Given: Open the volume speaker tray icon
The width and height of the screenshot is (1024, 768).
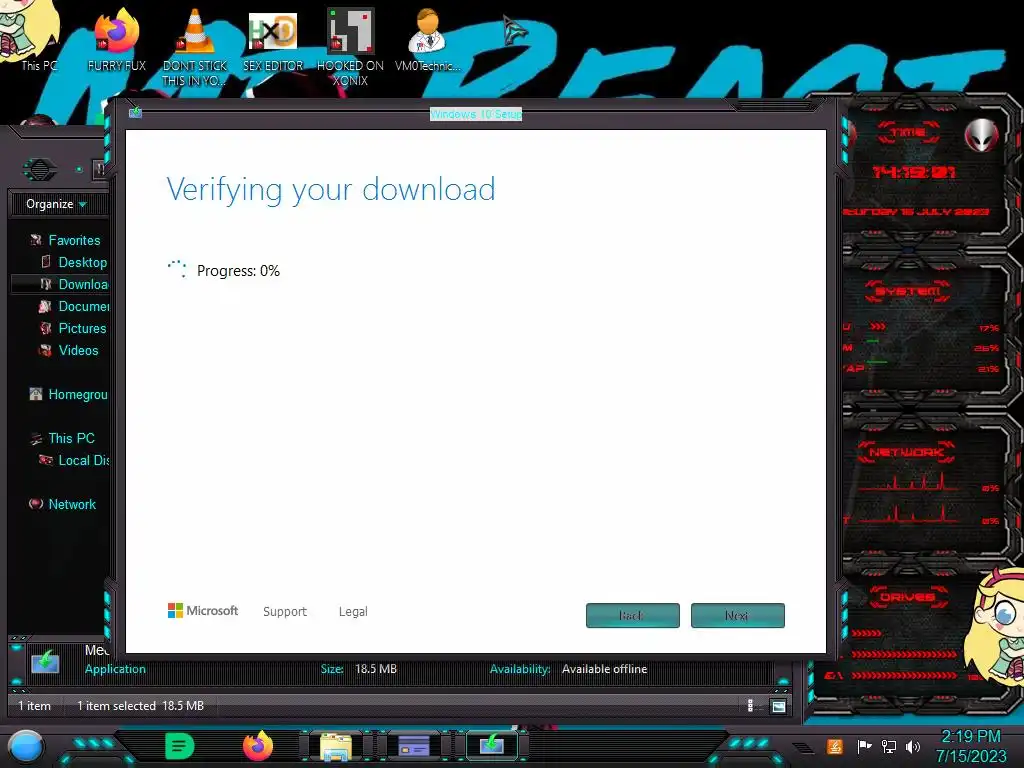Looking at the screenshot, I should click(913, 746).
